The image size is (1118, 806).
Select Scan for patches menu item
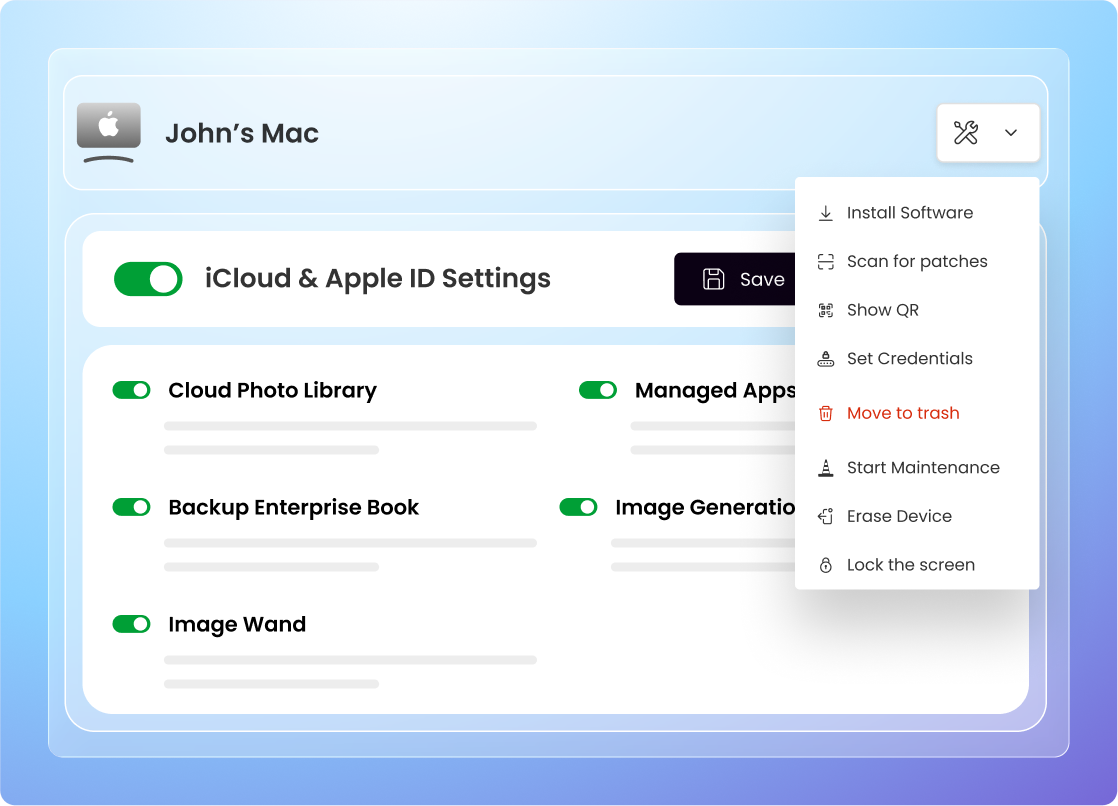916,262
